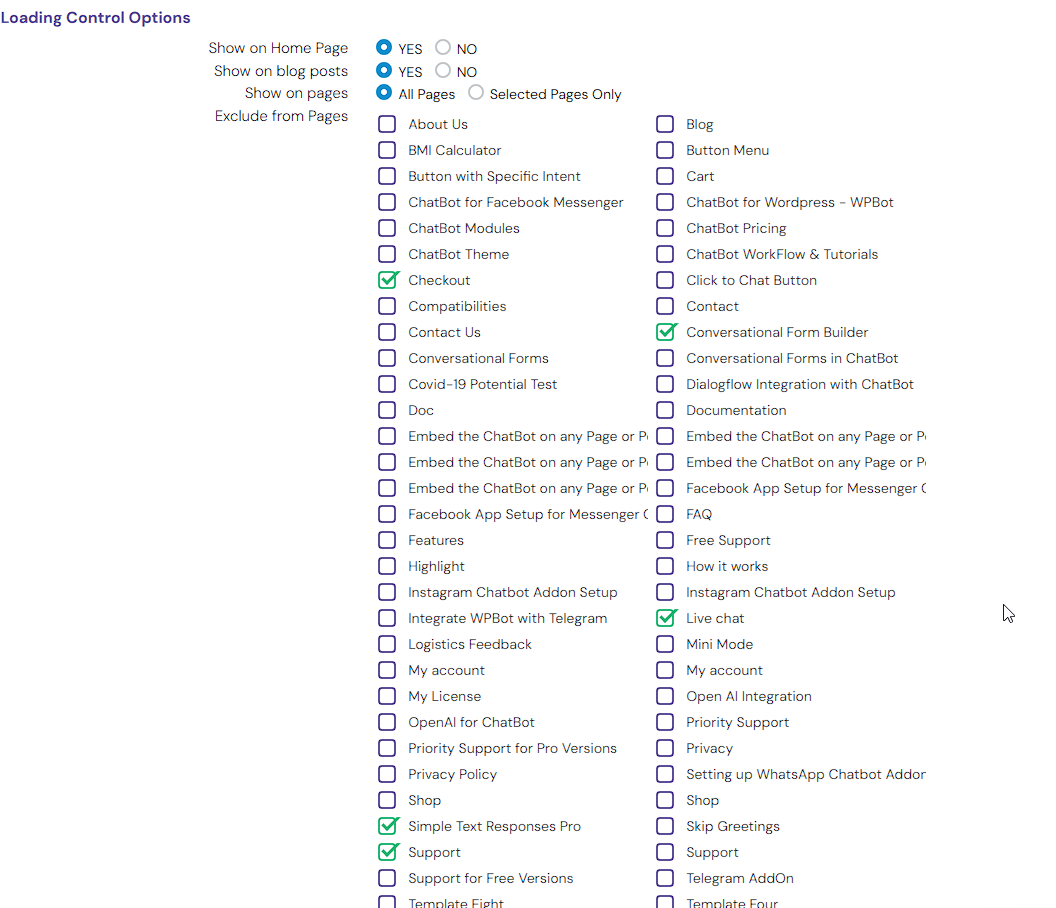Uncheck Conversational Form Builder checkbox
1056x908 pixels.
(666, 332)
